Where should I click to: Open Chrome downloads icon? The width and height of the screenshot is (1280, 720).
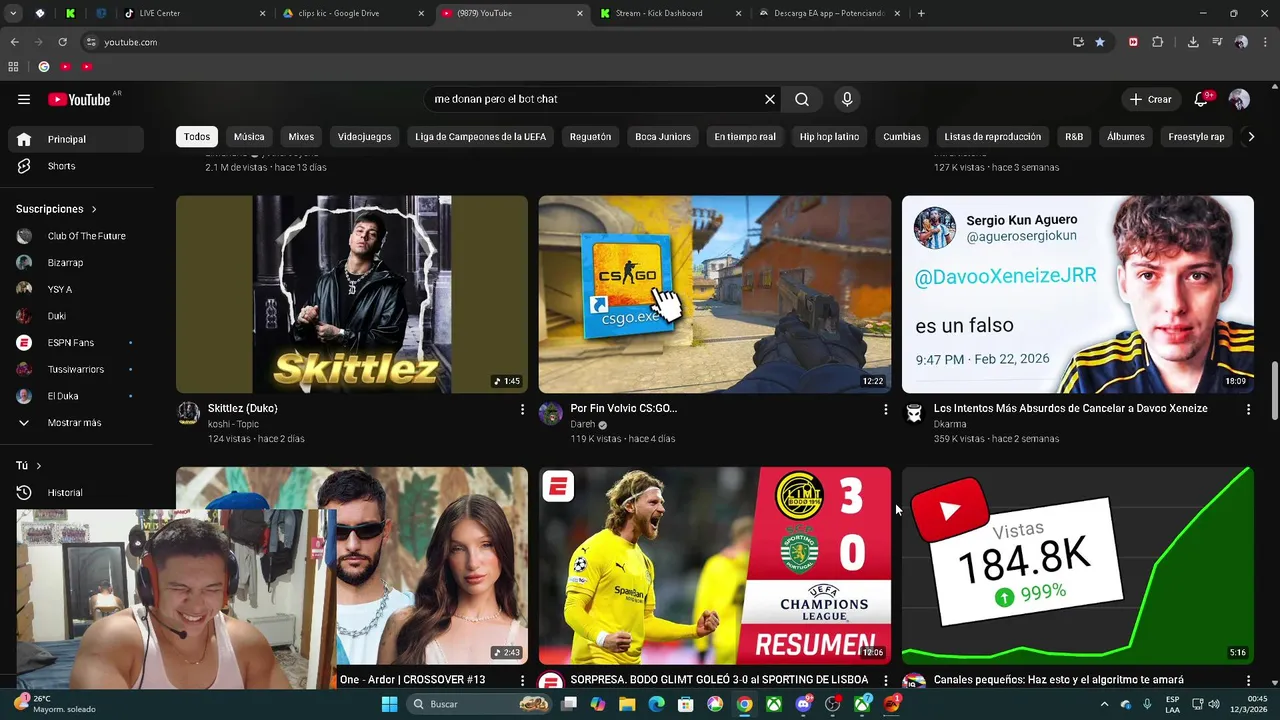tap(1193, 42)
